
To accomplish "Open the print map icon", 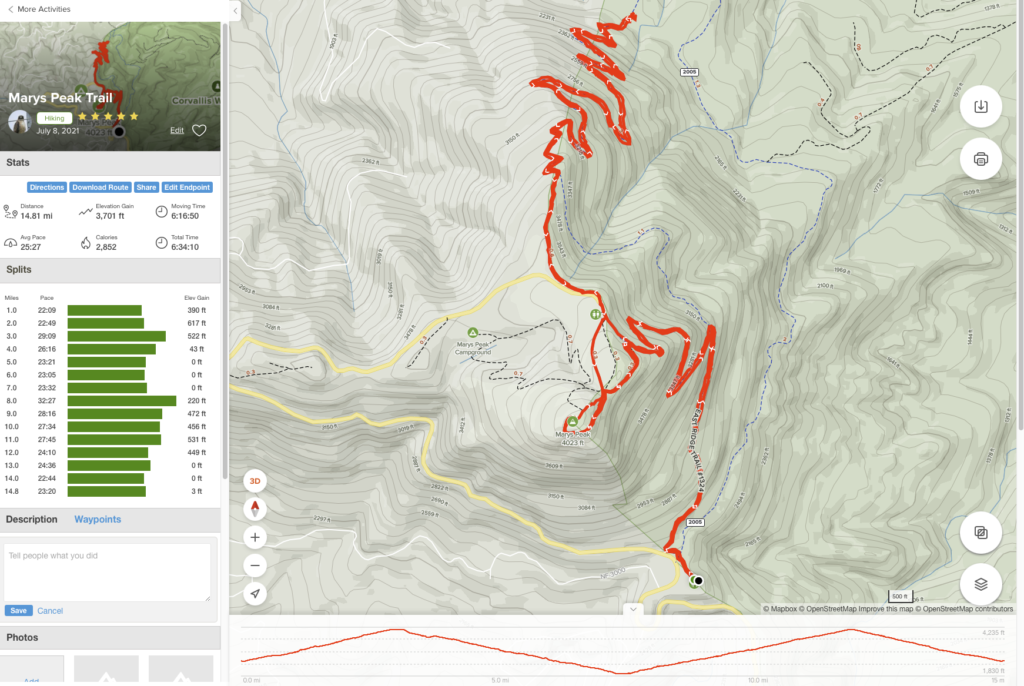I will point(980,159).
